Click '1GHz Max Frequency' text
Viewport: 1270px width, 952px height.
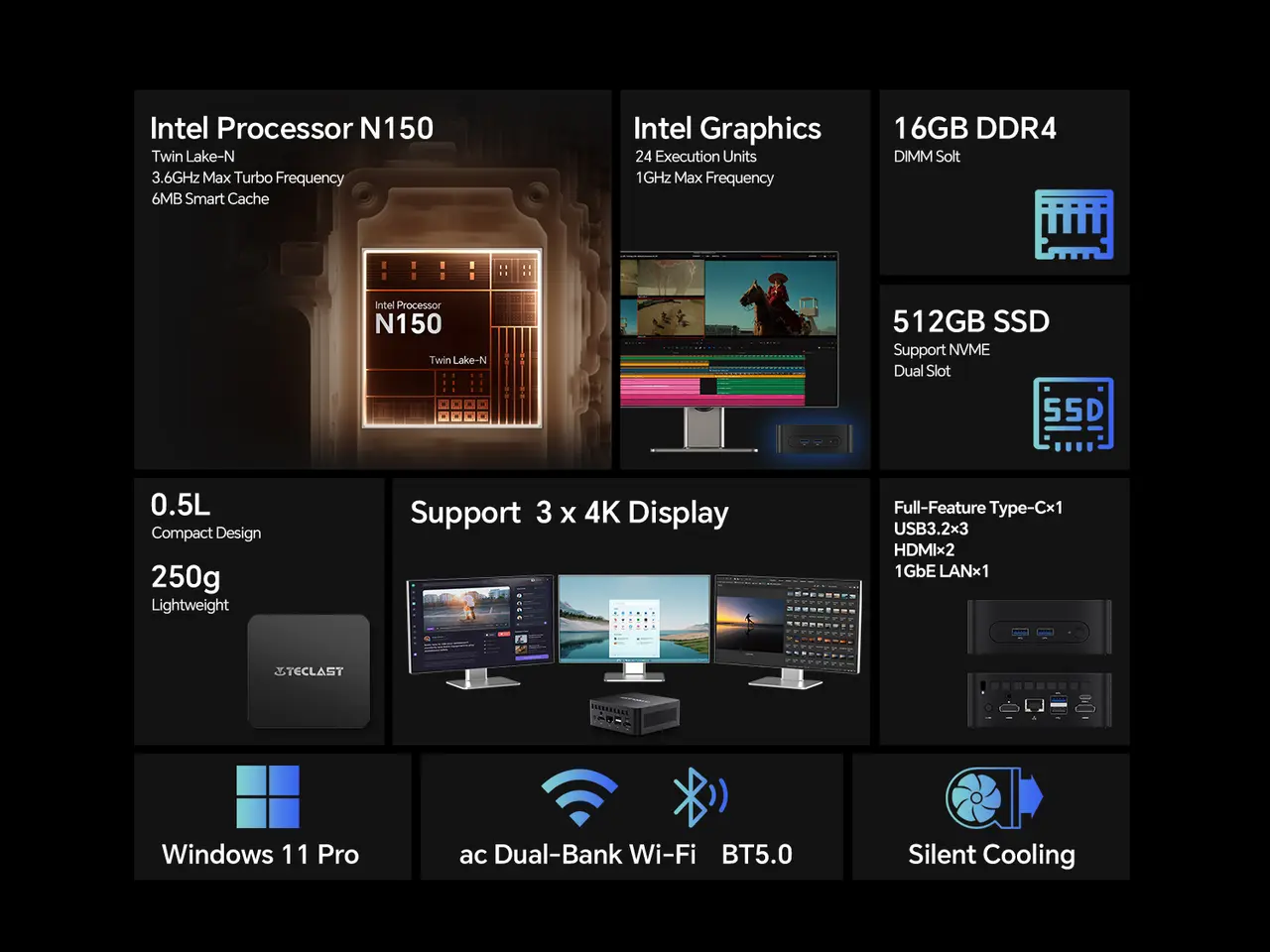pyautogui.click(x=704, y=178)
